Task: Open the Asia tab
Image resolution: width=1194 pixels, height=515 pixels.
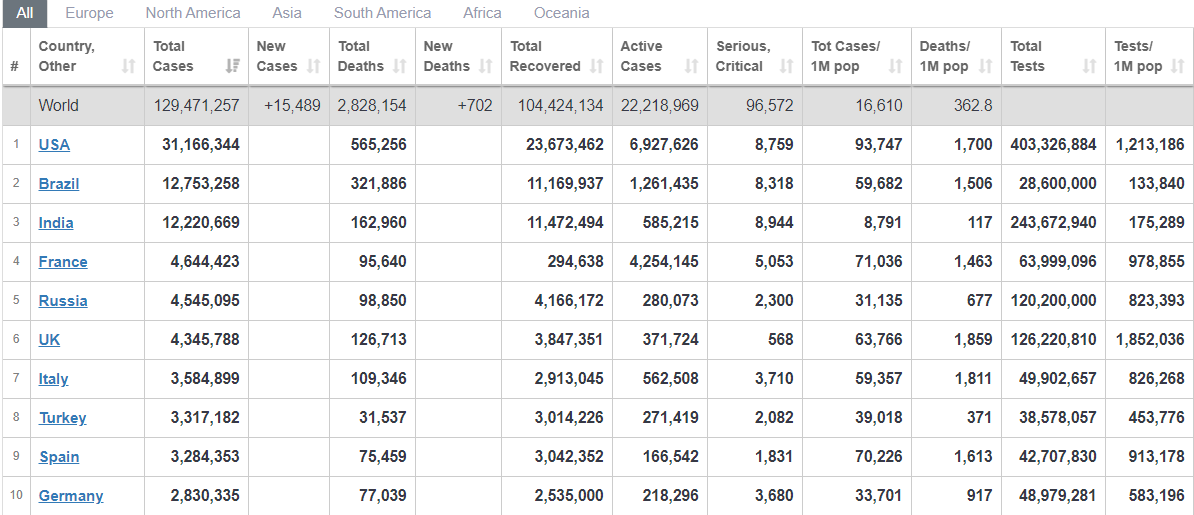Action: 286,13
